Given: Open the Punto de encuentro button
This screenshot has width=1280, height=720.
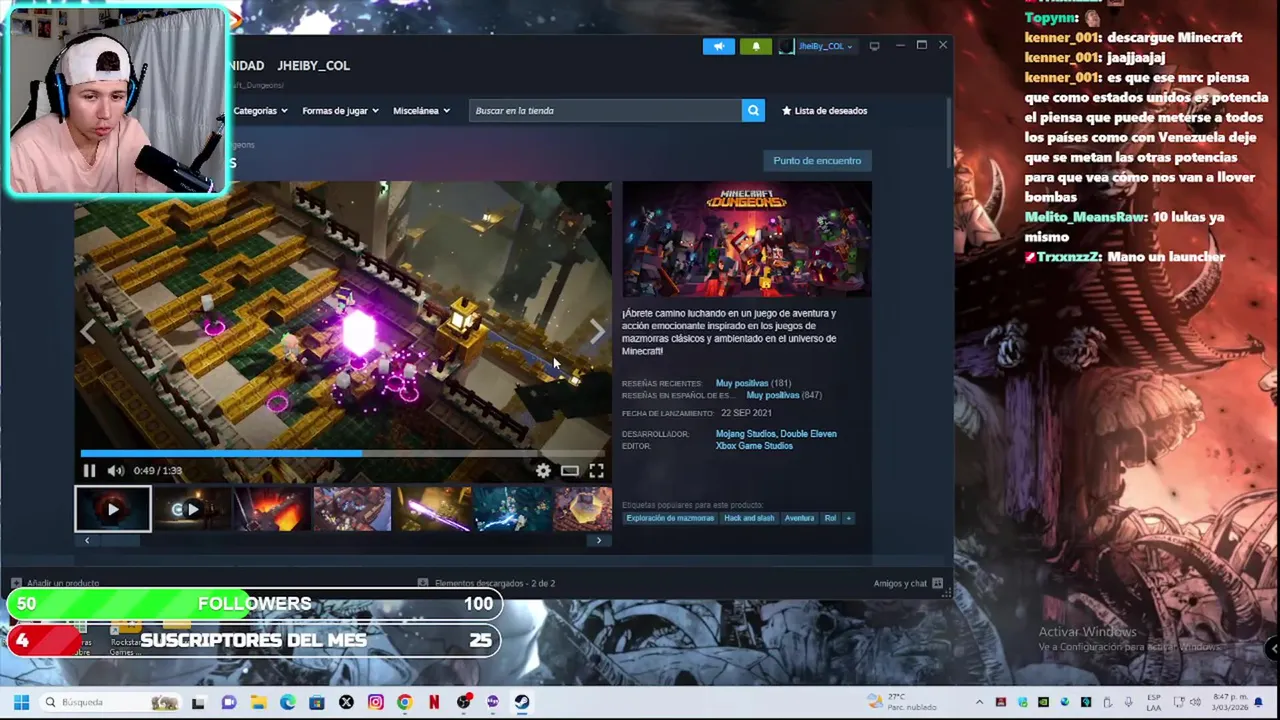Looking at the screenshot, I should [817, 161].
